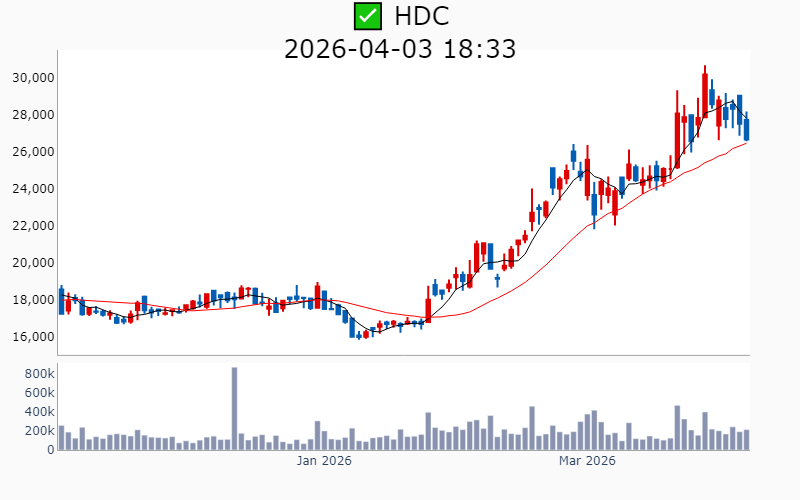Click the HDC ticker title
Viewport: 800px width, 500px height.
pyautogui.click(x=421, y=16)
